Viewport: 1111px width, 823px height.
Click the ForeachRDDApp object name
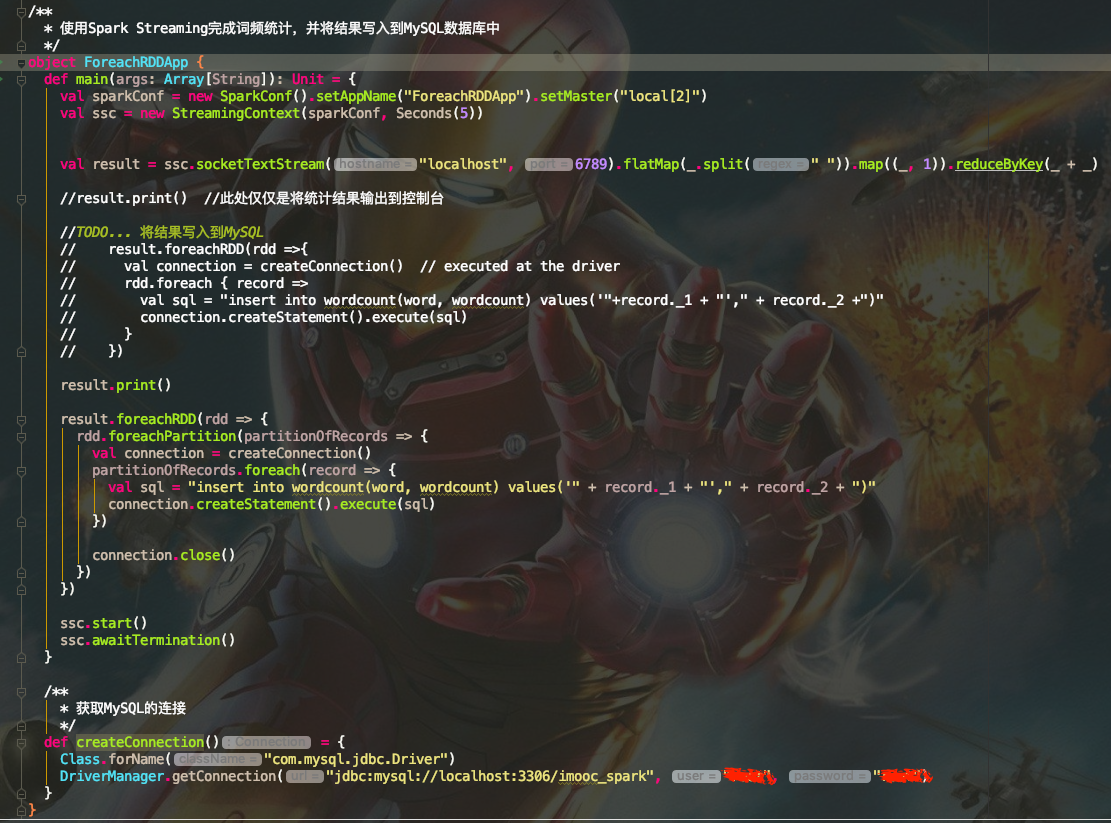(x=136, y=62)
